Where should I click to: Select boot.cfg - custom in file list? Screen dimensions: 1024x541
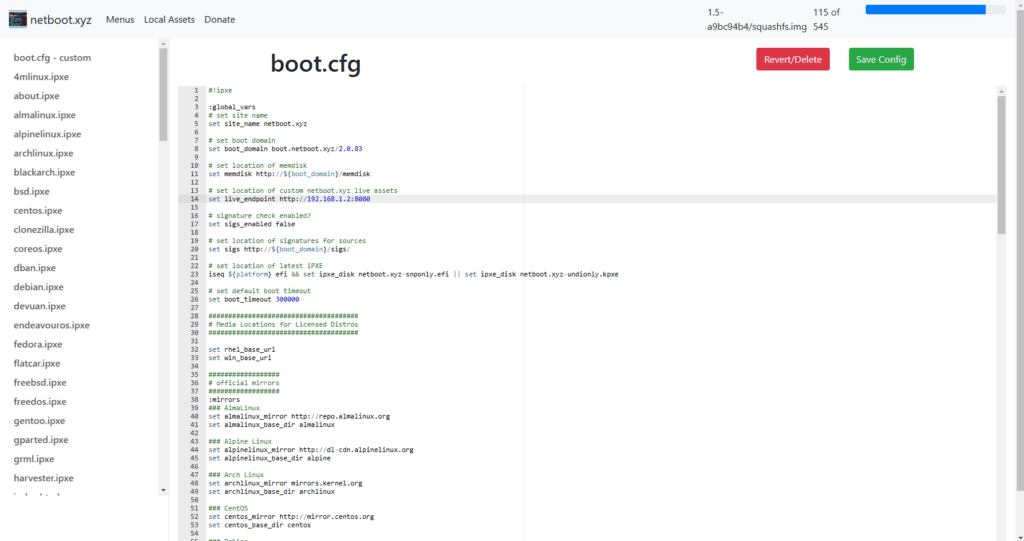[52, 57]
